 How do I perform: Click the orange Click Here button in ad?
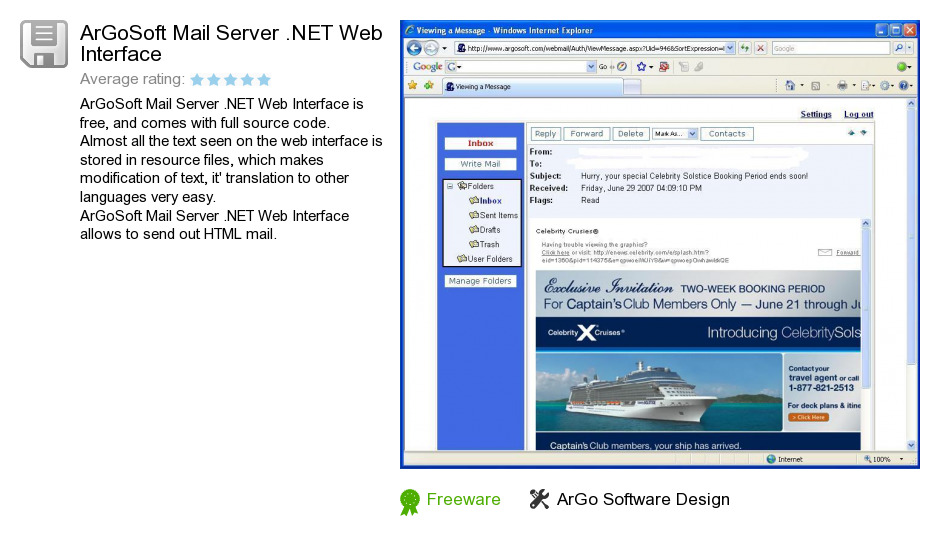coord(809,417)
